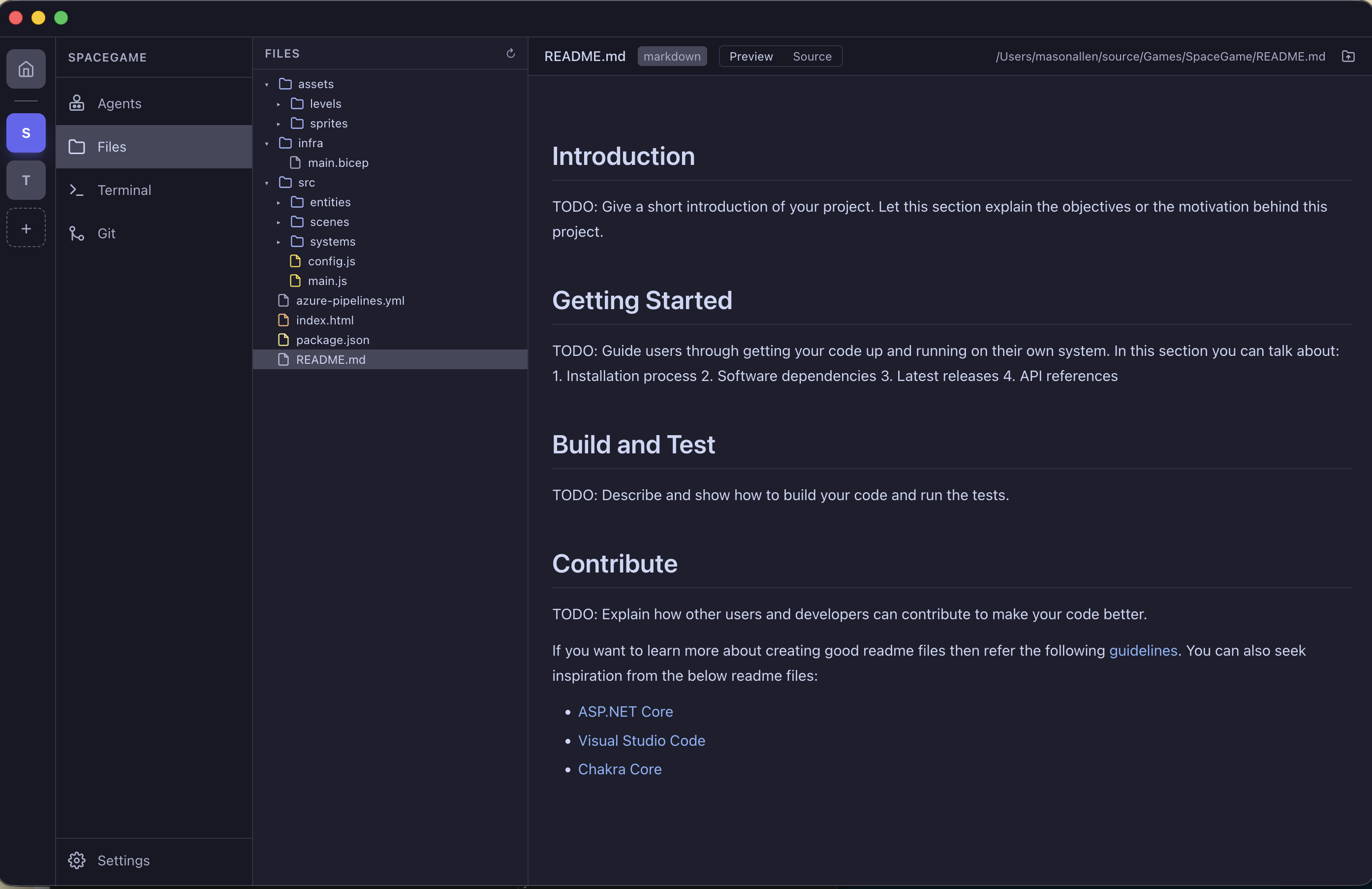Switch to the S workspace avatar
The height and width of the screenshot is (889, 1372).
tap(26, 132)
